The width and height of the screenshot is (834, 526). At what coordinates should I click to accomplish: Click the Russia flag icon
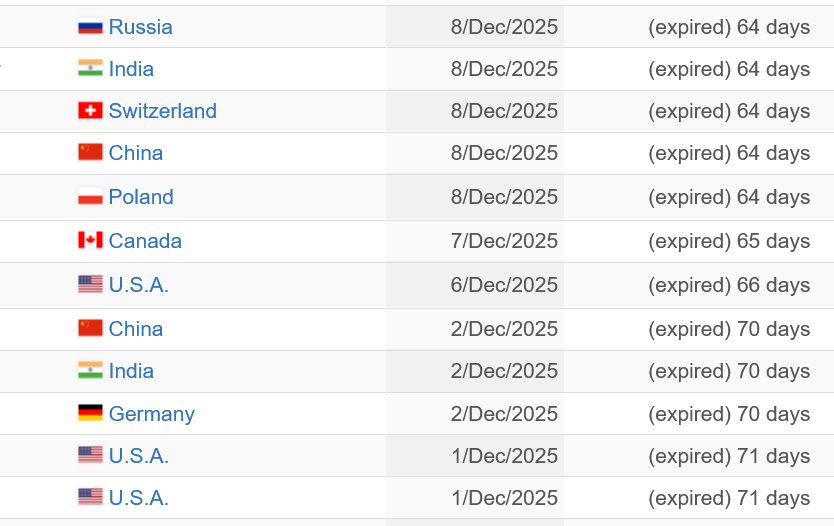(90, 27)
